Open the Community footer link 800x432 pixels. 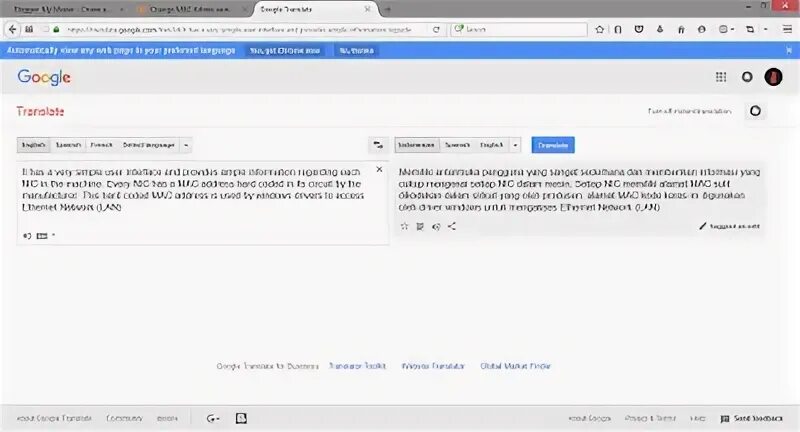pos(124,418)
